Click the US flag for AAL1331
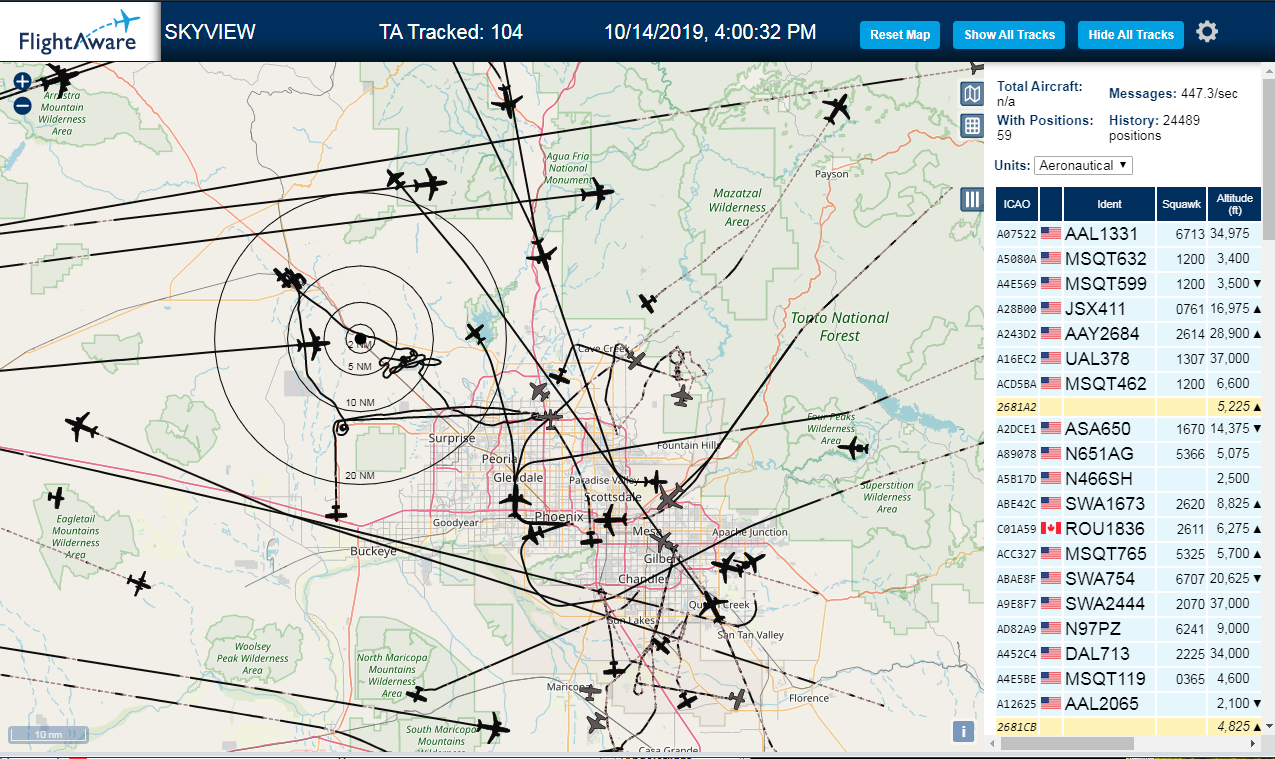The image size is (1275, 759). [x=1051, y=233]
